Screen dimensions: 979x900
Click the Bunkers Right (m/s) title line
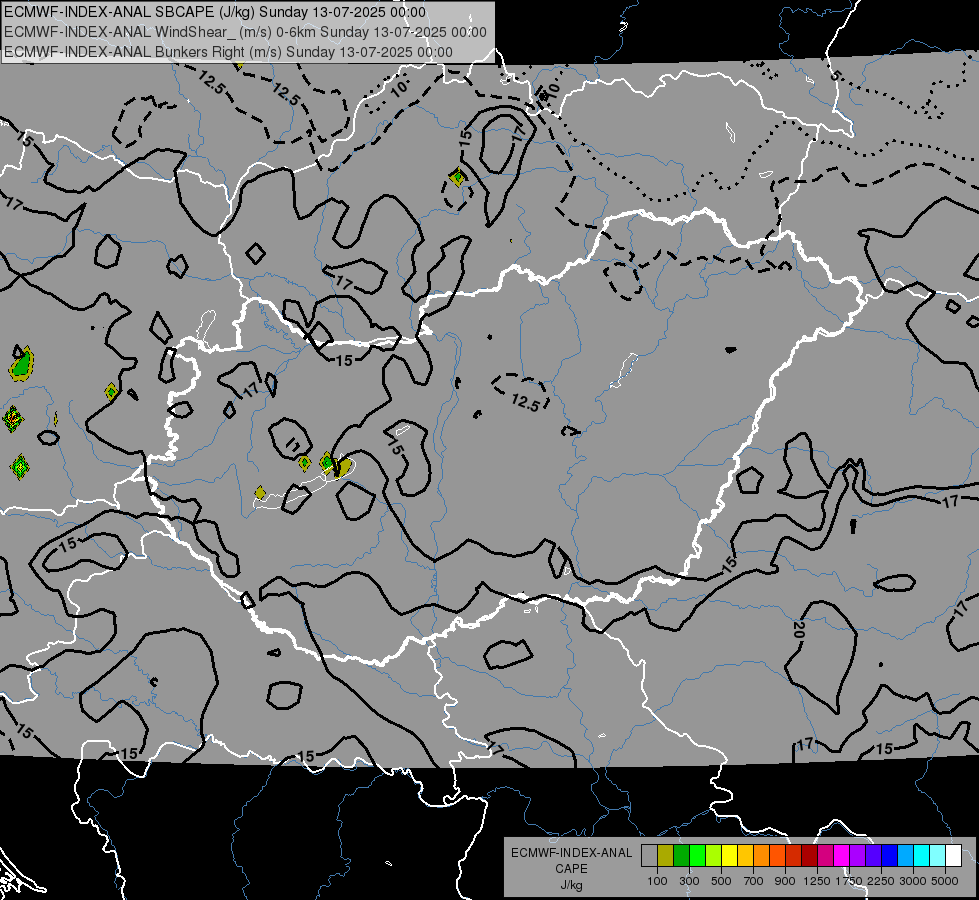228,52
